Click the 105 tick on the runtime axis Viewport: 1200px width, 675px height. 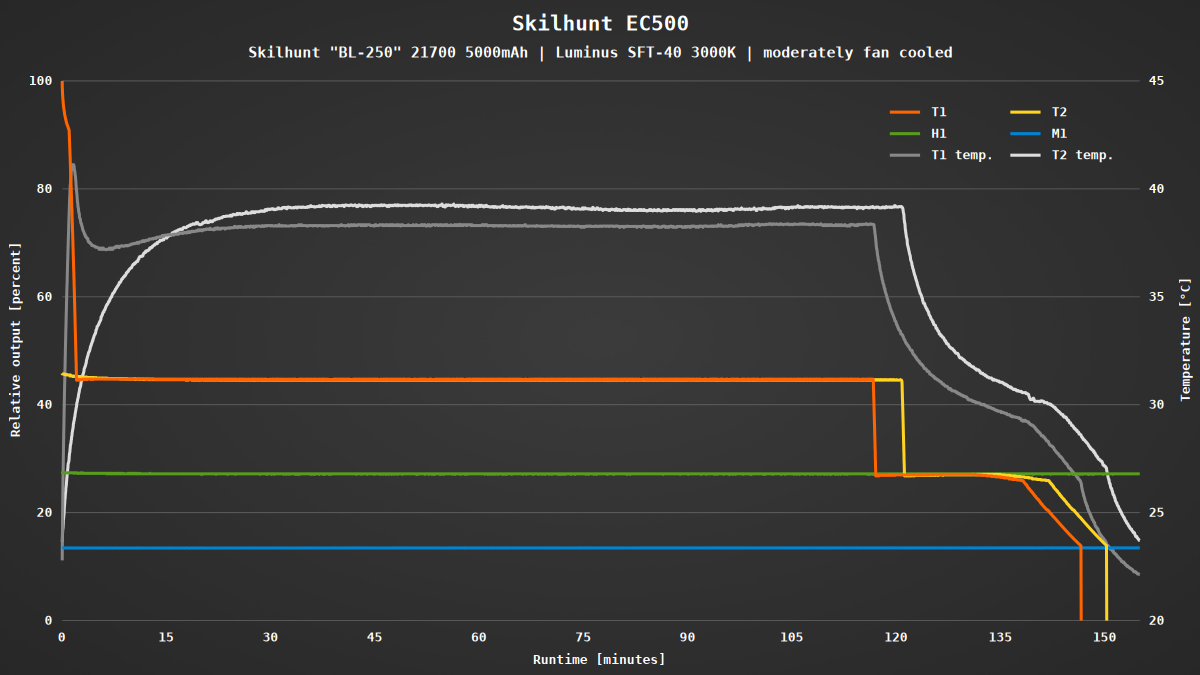[792, 637]
